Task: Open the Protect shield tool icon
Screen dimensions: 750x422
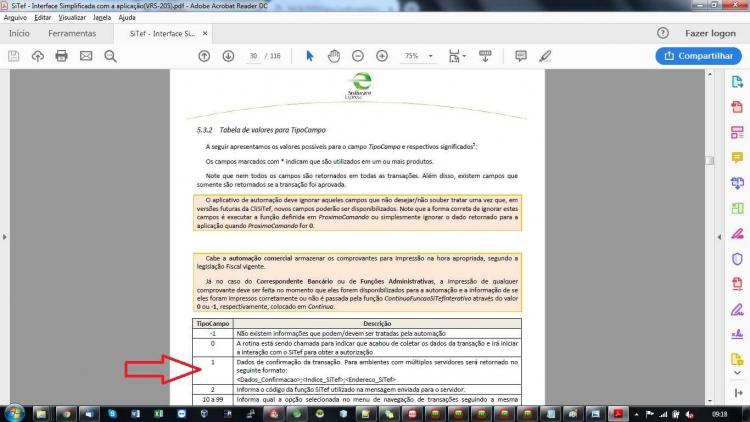Action: click(737, 259)
